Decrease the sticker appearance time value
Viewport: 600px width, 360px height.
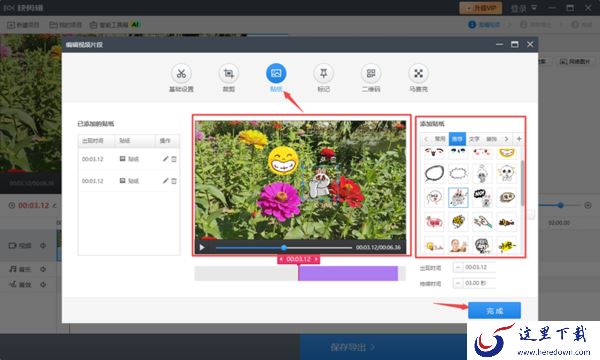458,267
